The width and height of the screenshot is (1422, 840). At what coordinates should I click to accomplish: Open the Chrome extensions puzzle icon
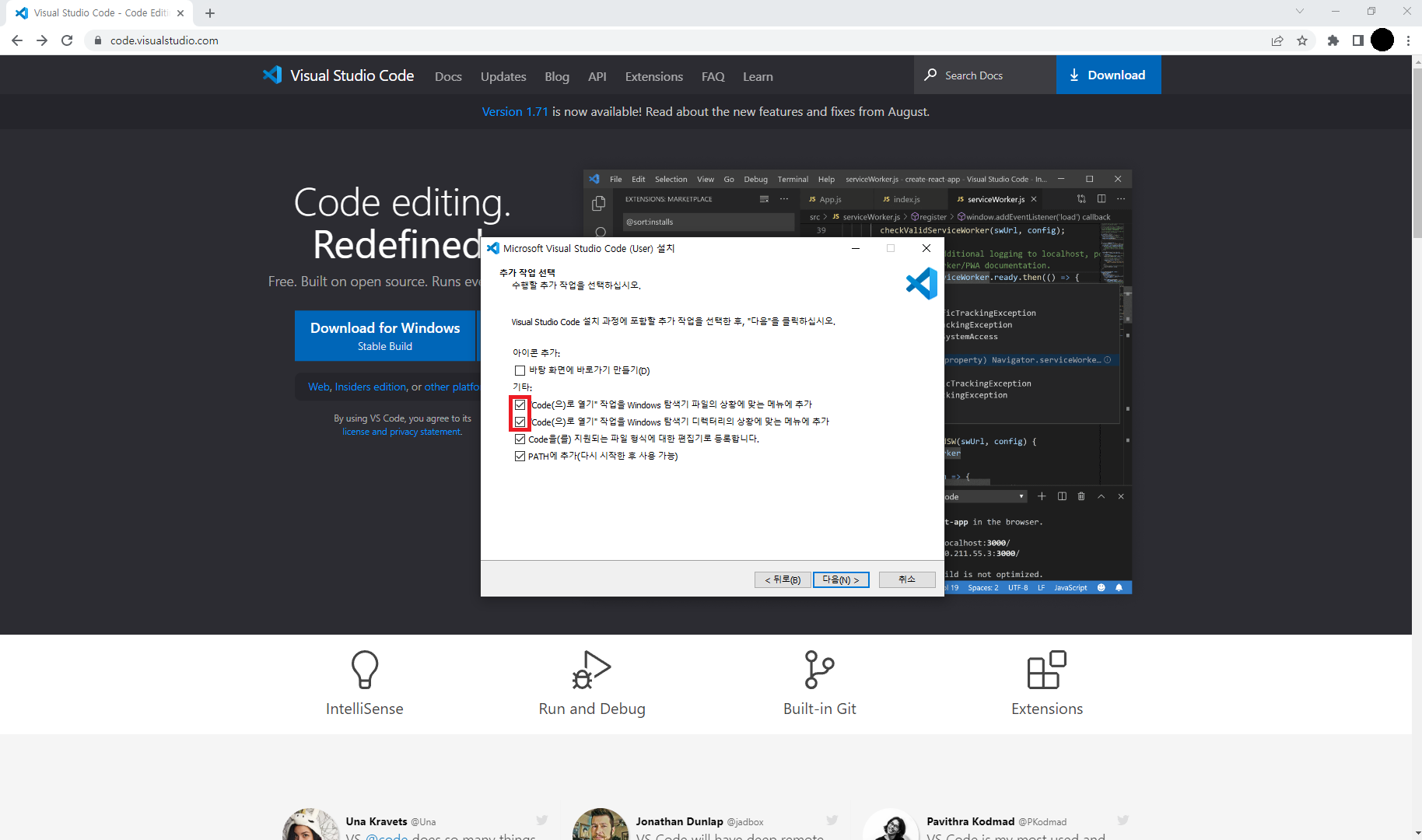pyautogui.click(x=1333, y=40)
